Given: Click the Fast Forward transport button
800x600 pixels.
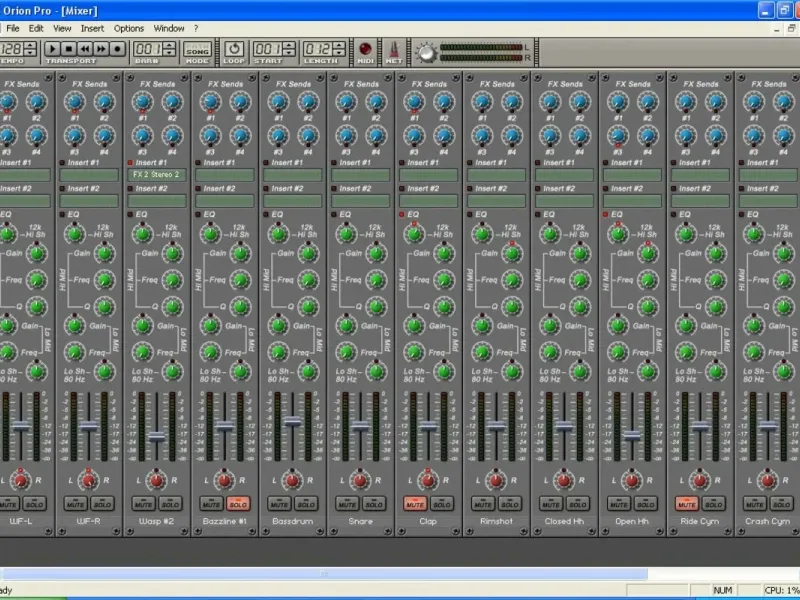Looking at the screenshot, I should [101, 48].
